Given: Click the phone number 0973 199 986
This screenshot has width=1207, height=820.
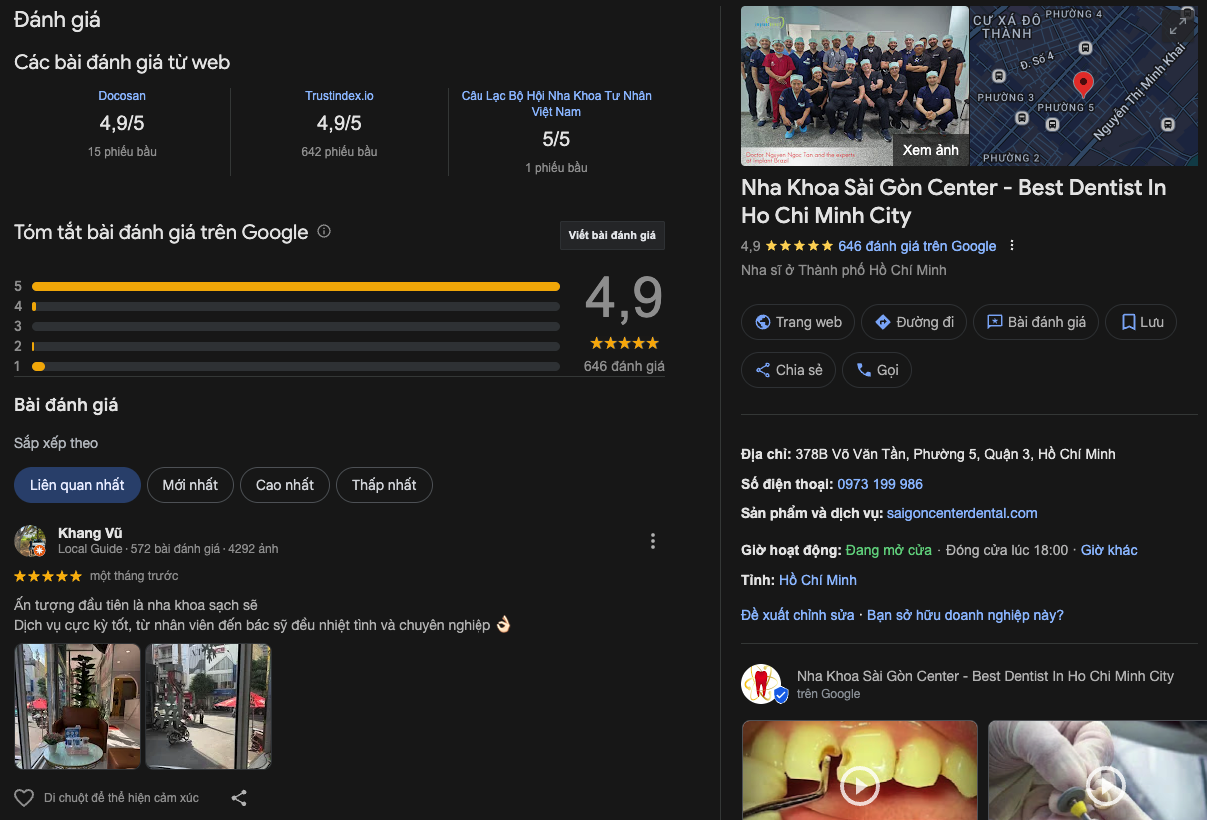Looking at the screenshot, I should 880,484.
